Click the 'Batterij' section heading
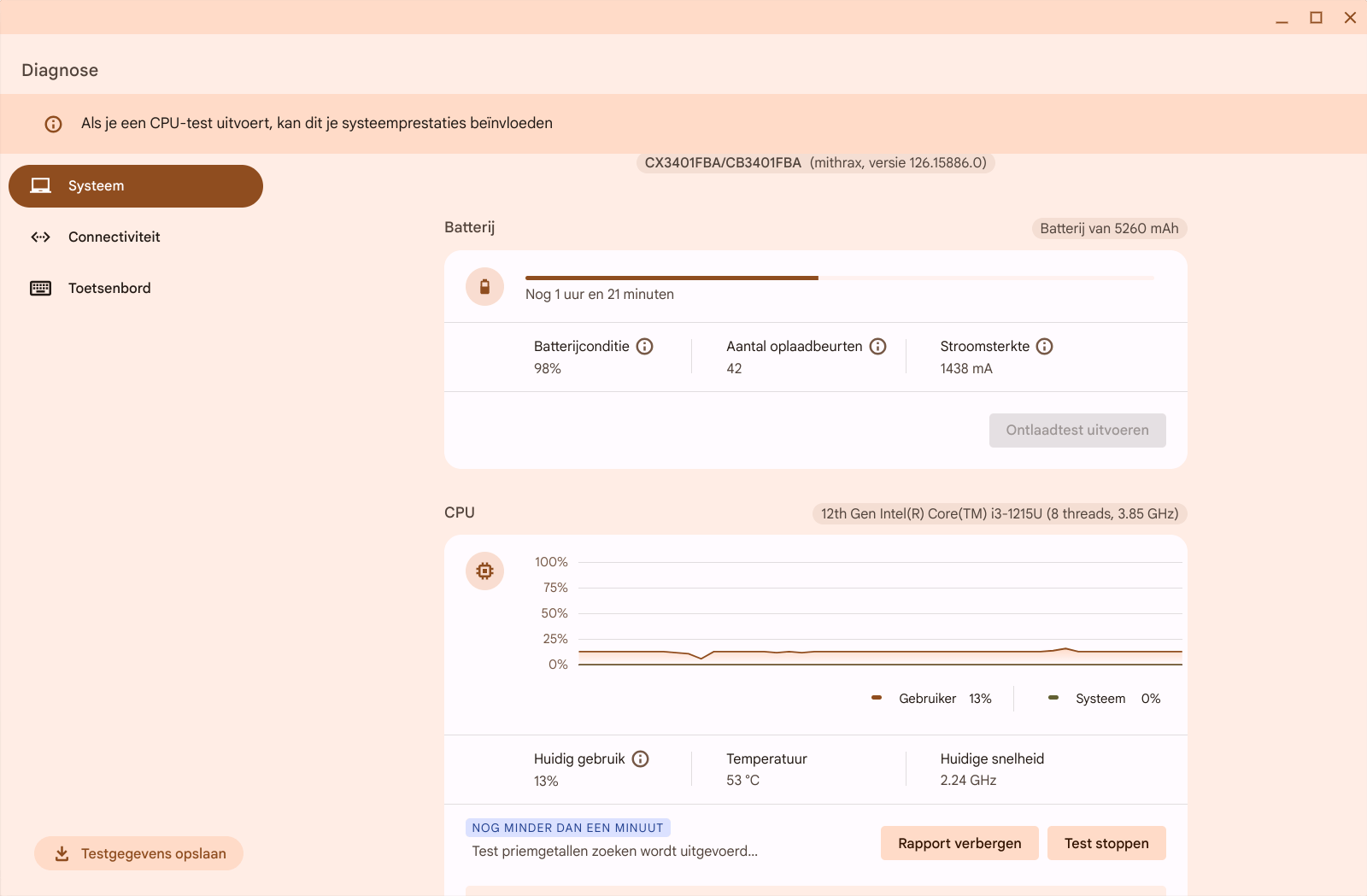Image resolution: width=1367 pixels, height=896 pixels. click(470, 227)
